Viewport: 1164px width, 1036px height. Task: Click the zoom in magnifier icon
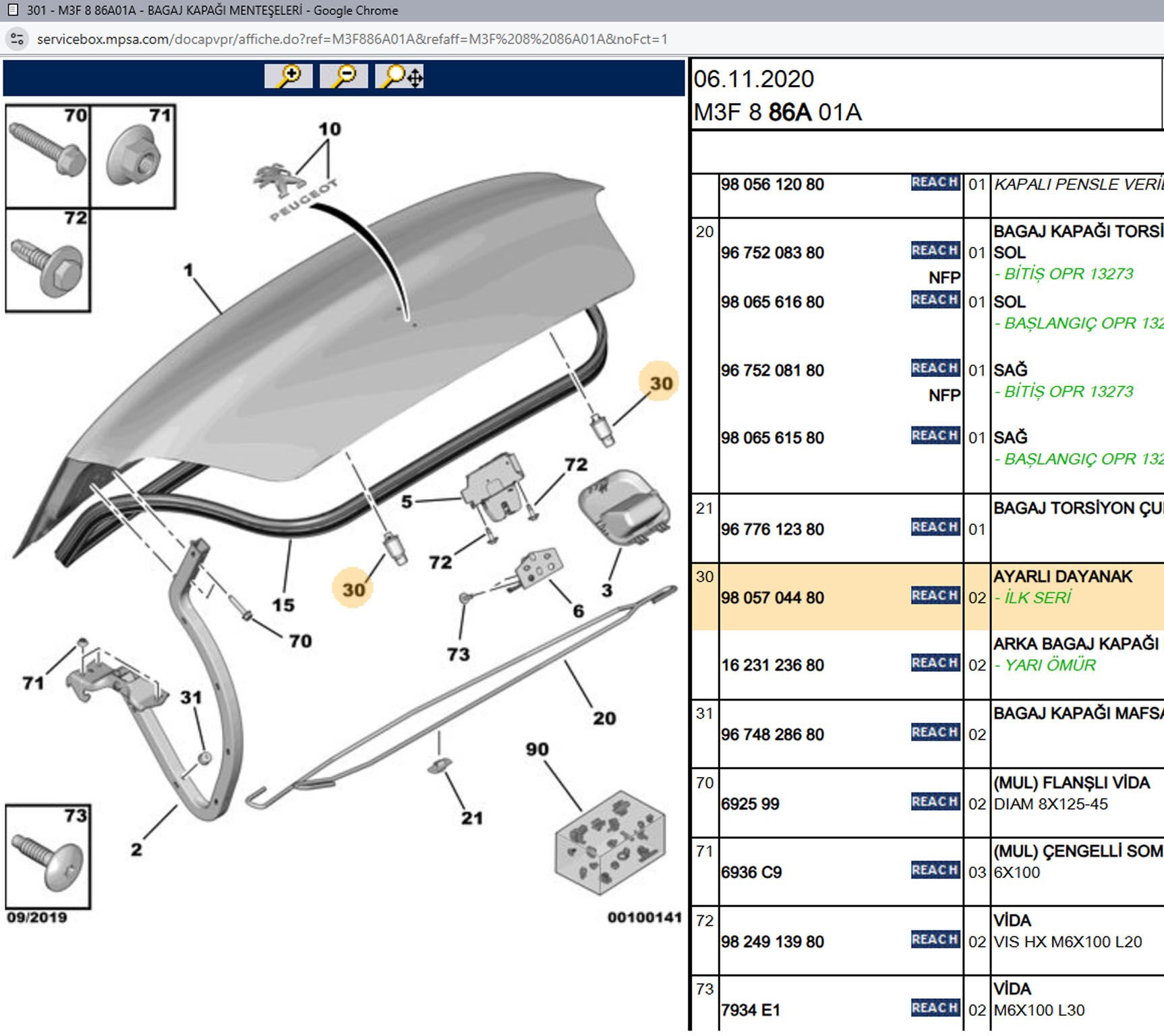click(289, 76)
